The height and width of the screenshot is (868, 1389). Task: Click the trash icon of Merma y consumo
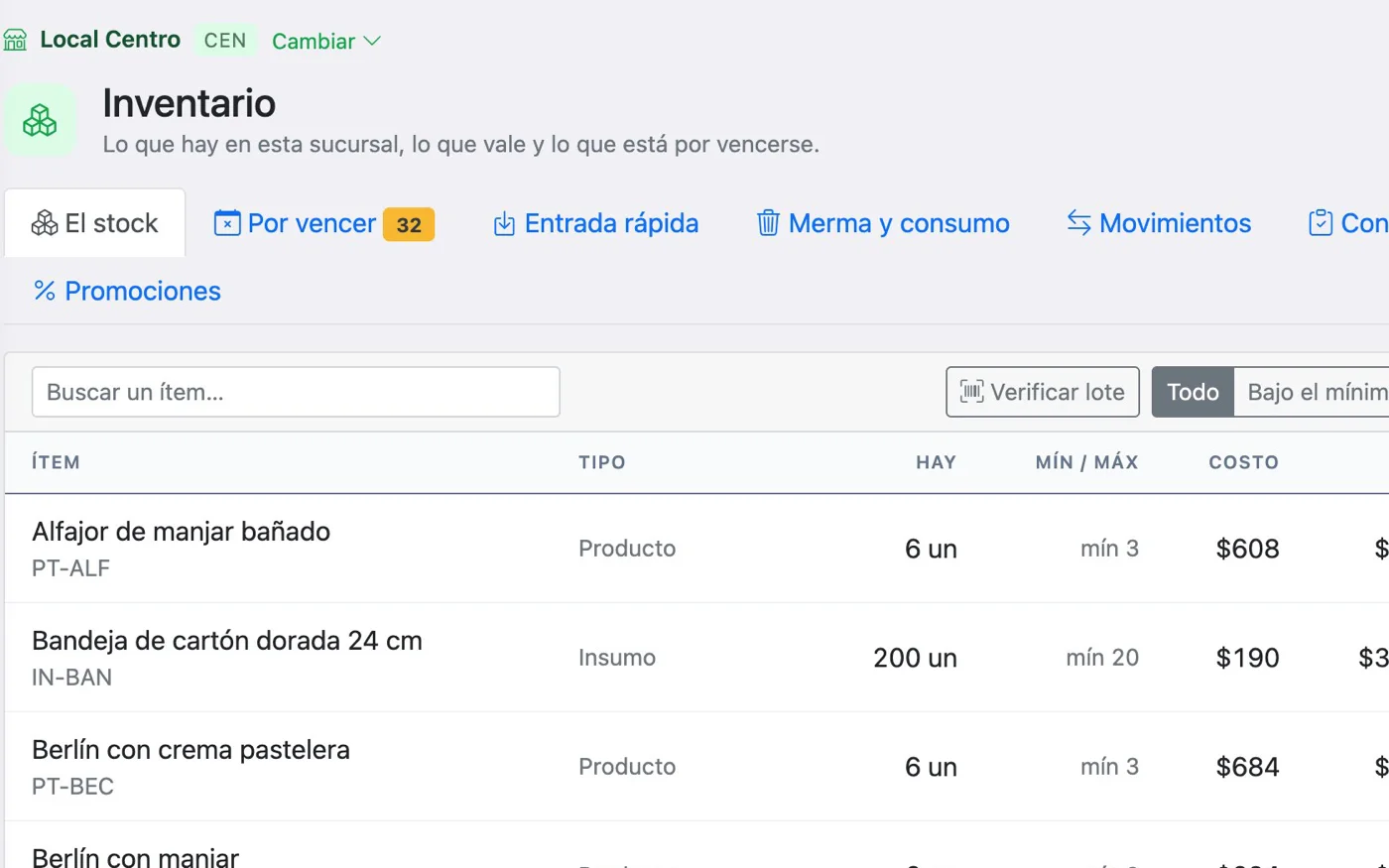point(768,223)
